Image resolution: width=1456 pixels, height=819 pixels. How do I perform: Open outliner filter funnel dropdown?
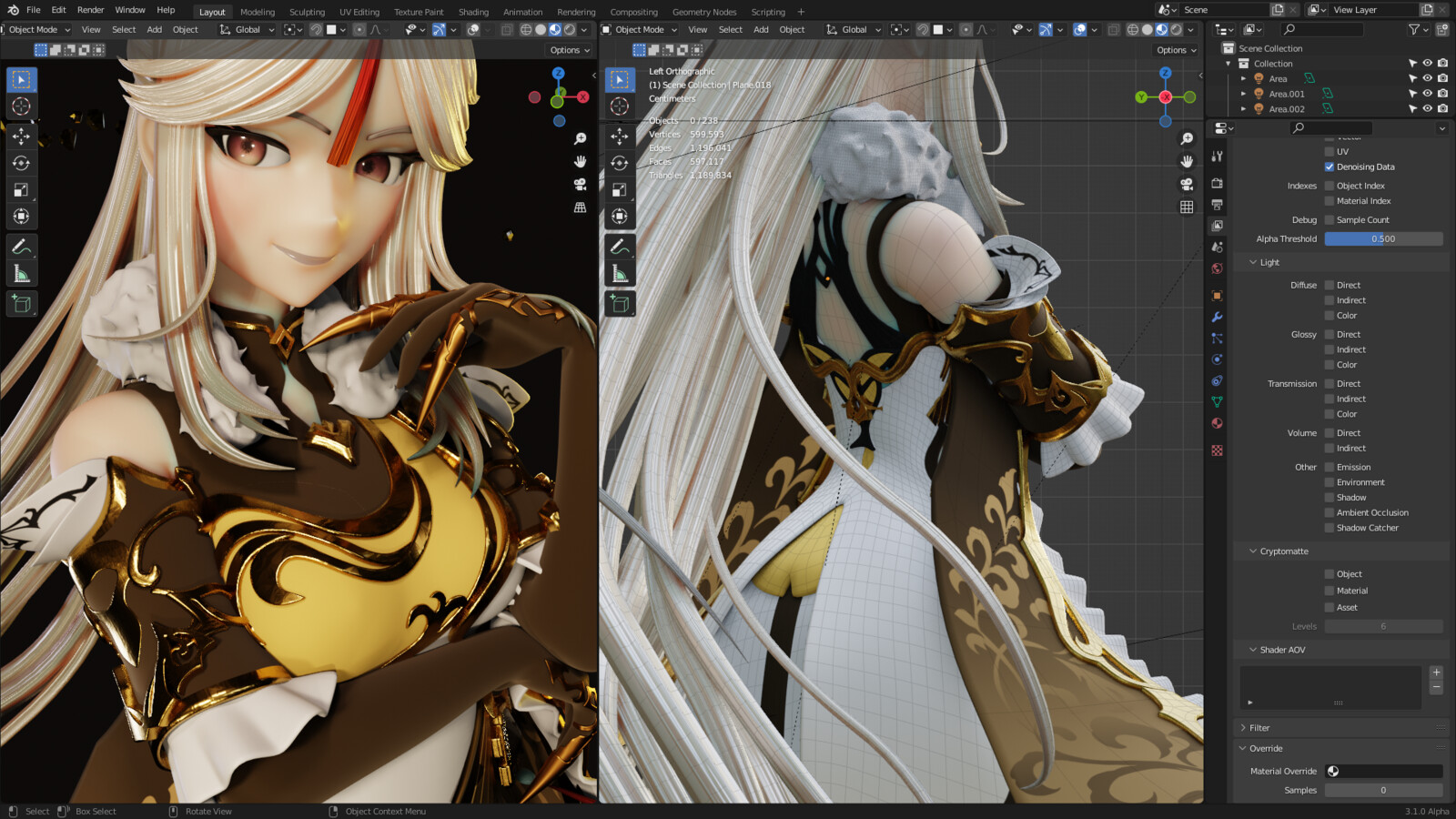(1417, 30)
